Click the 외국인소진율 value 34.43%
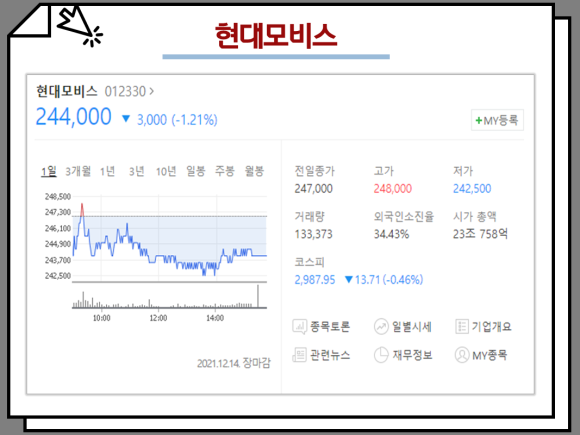The image size is (580, 435). point(391,234)
